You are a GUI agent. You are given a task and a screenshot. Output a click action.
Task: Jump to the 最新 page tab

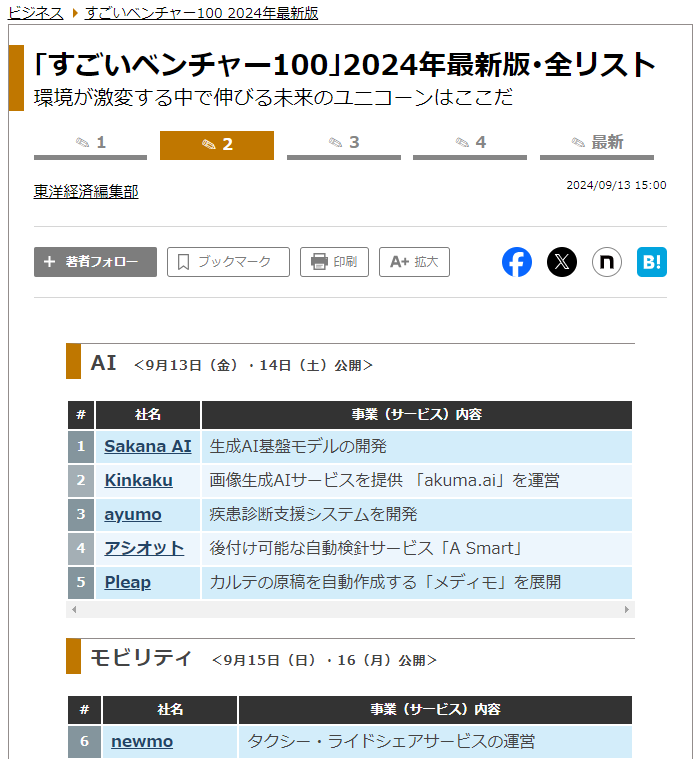coord(597,144)
